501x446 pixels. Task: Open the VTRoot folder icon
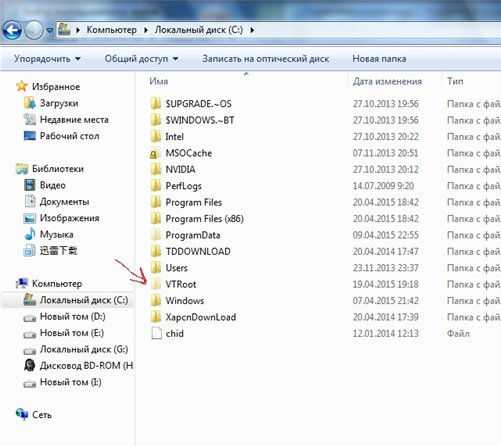pos(156,284)
